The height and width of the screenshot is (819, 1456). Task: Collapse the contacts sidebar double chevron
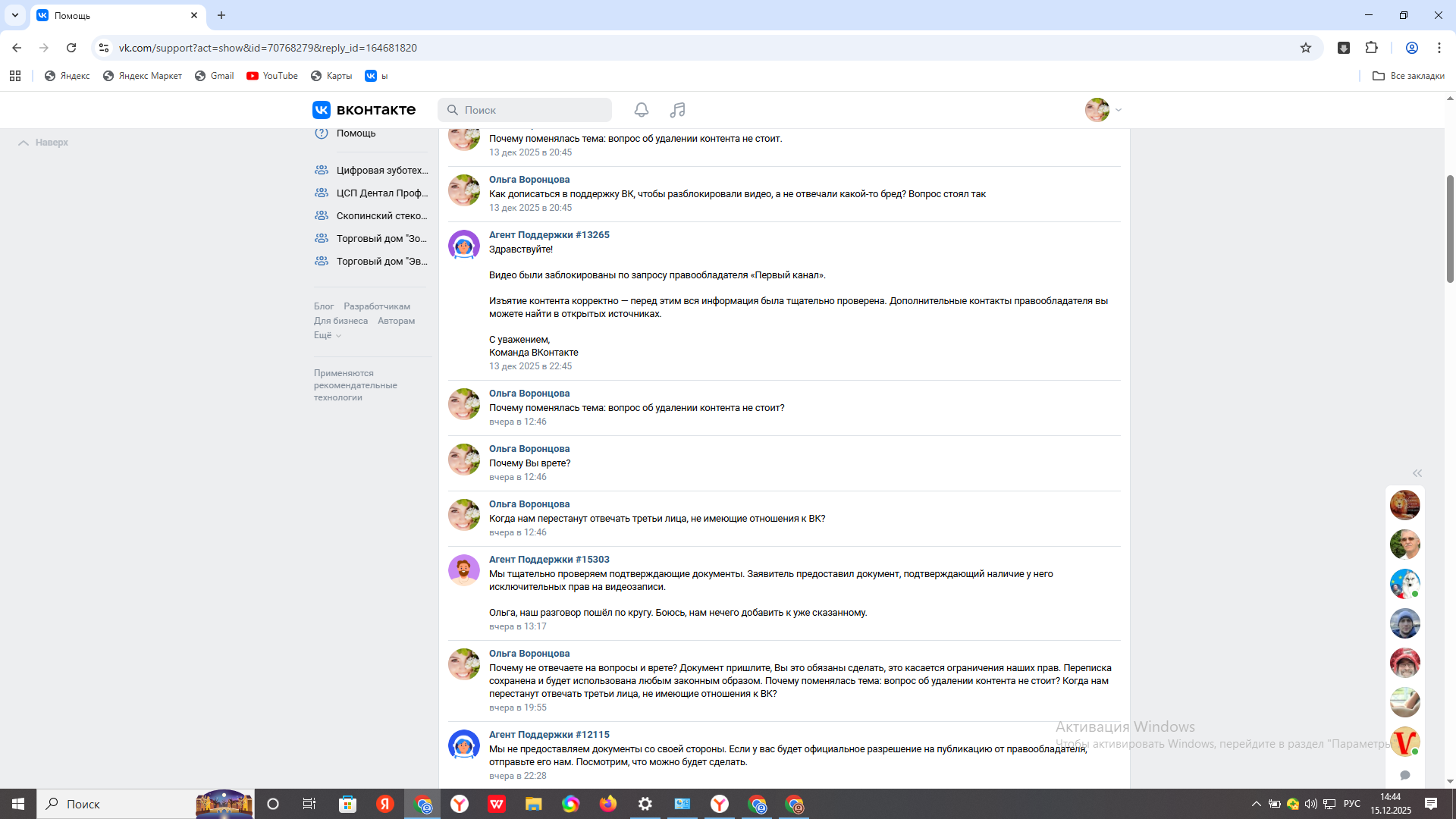coord(1417,473)
